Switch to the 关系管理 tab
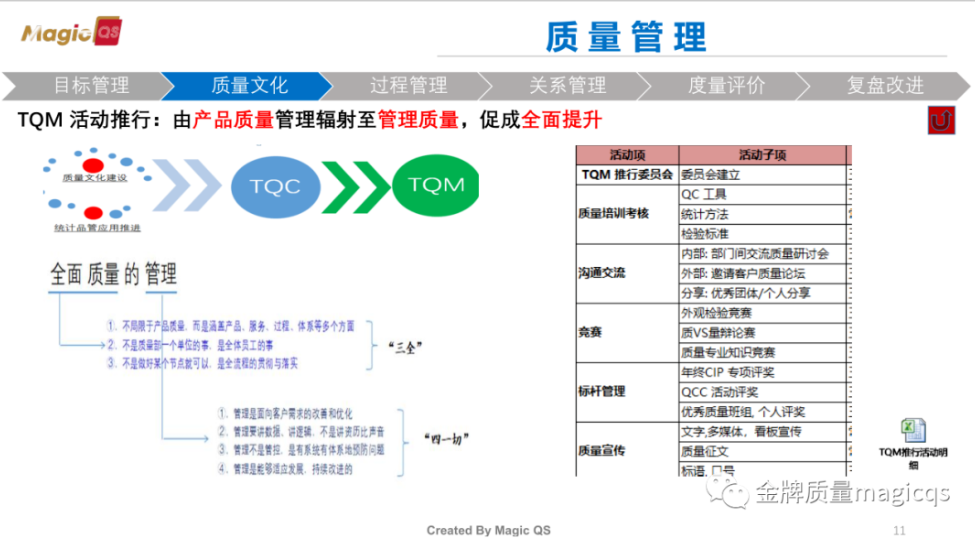 (x=568, y=85)
